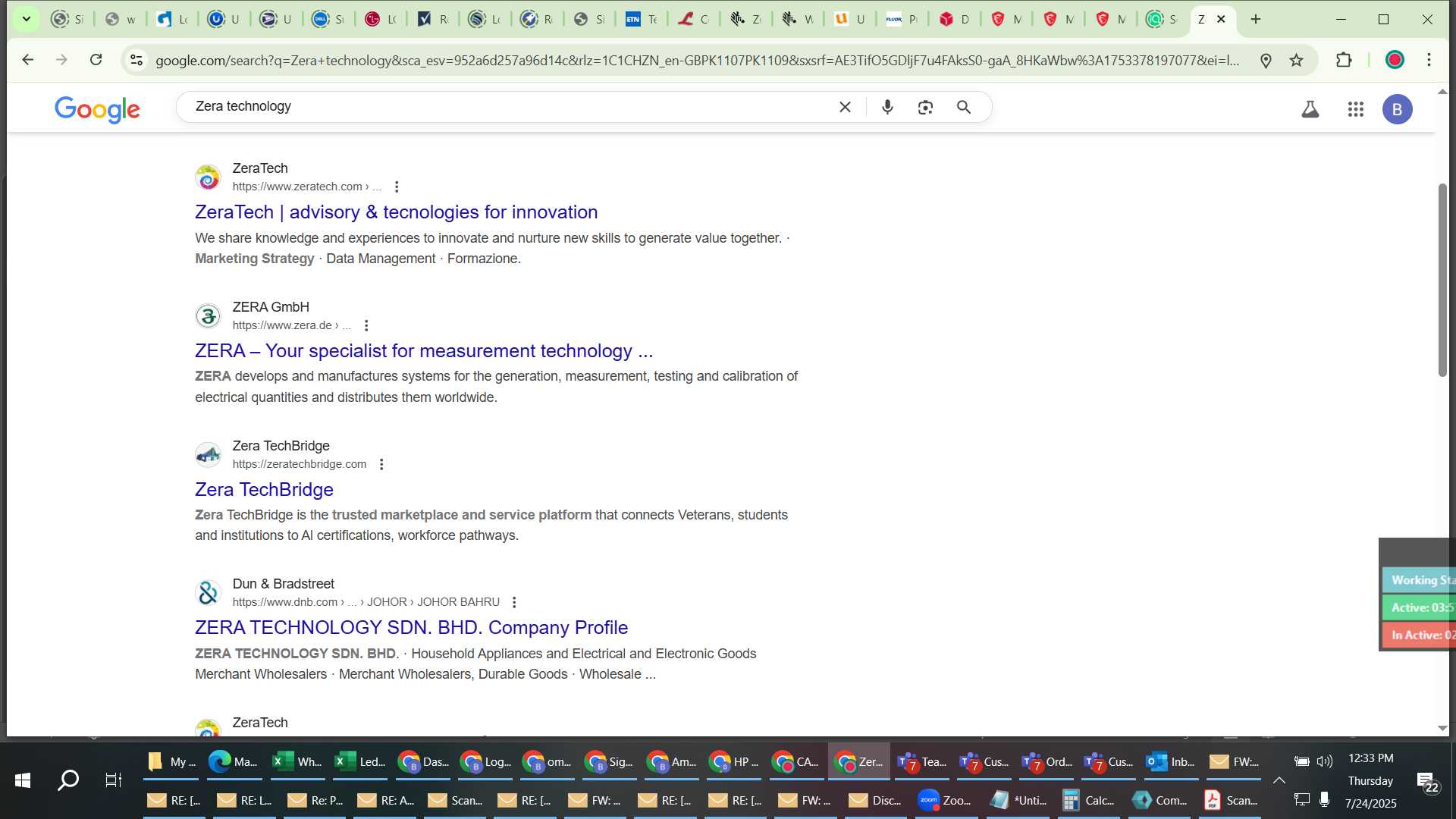
Task: Click the page vertical scrollbar thumb
Action: coord(1442,279)
